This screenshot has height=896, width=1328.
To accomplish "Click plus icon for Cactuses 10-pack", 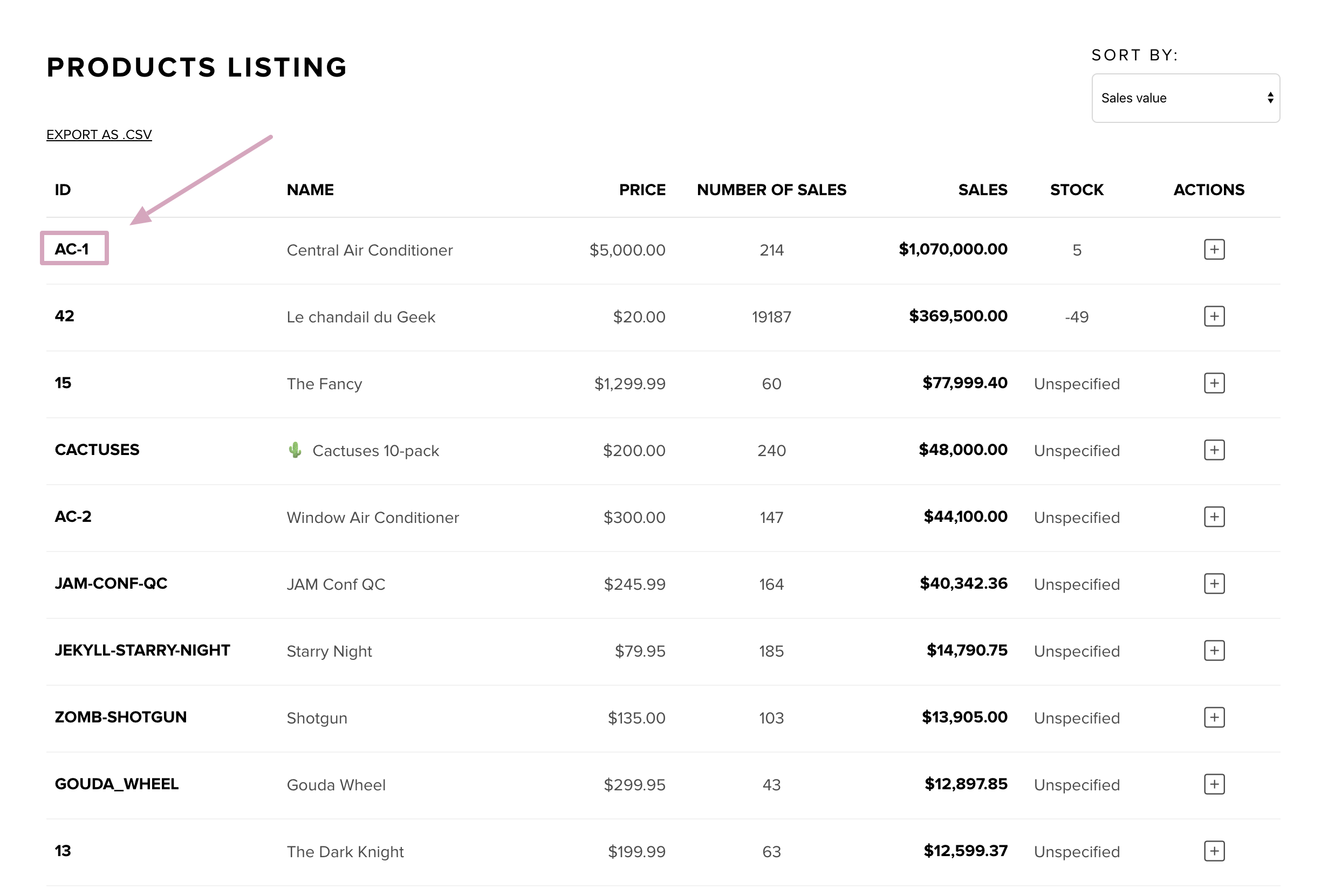I will pos(1214,450).
